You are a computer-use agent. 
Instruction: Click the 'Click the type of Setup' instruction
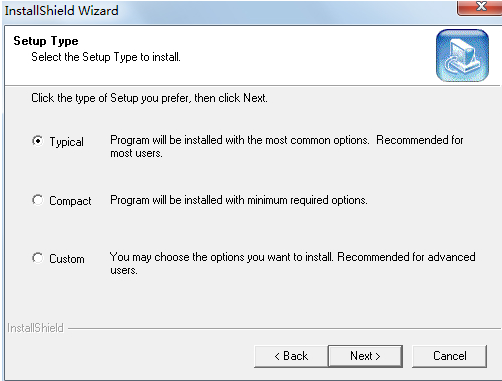tap(149, 98)
